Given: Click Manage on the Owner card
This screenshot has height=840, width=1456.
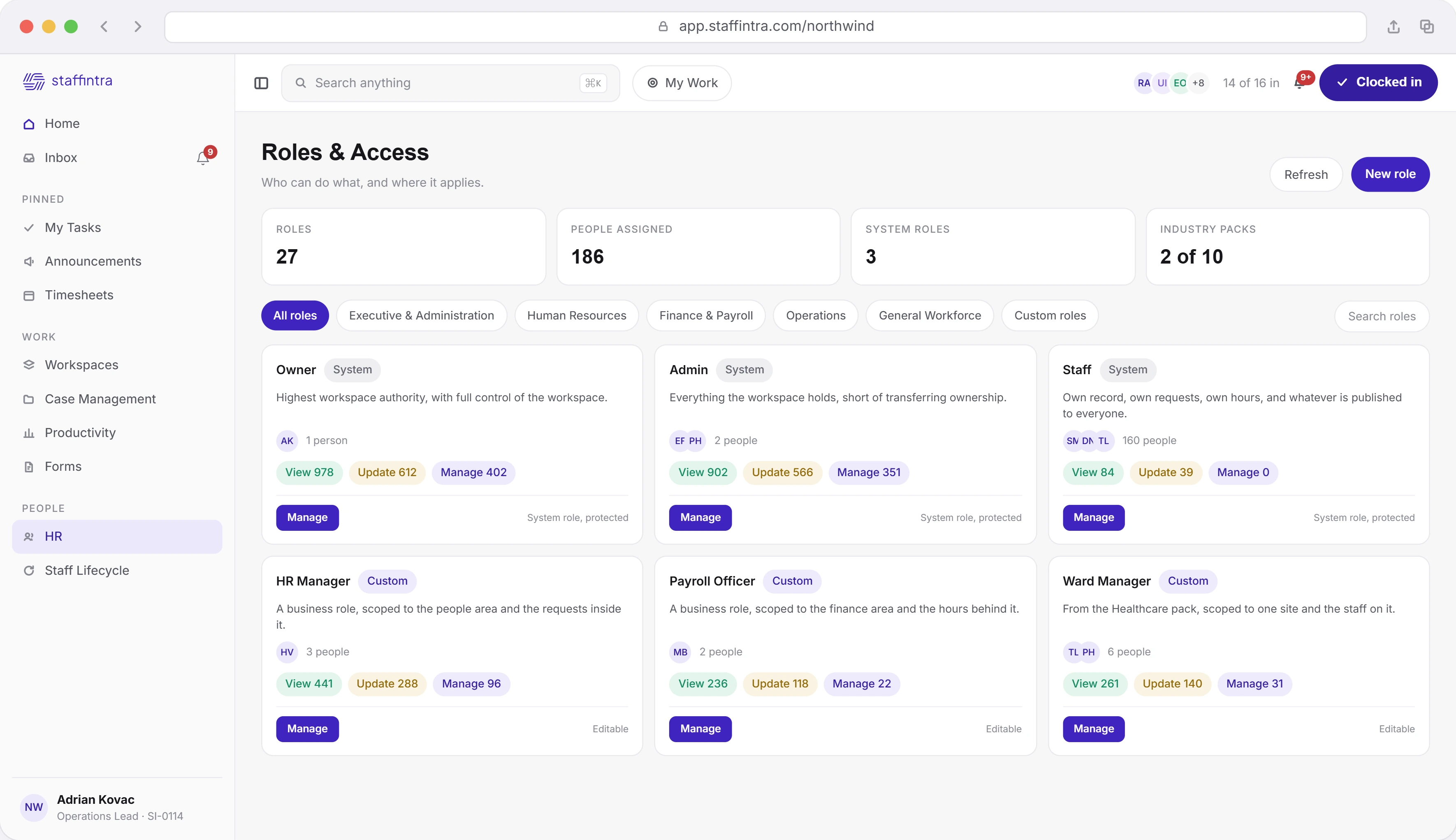Looking at the screenshot, I should coord(307,518).
